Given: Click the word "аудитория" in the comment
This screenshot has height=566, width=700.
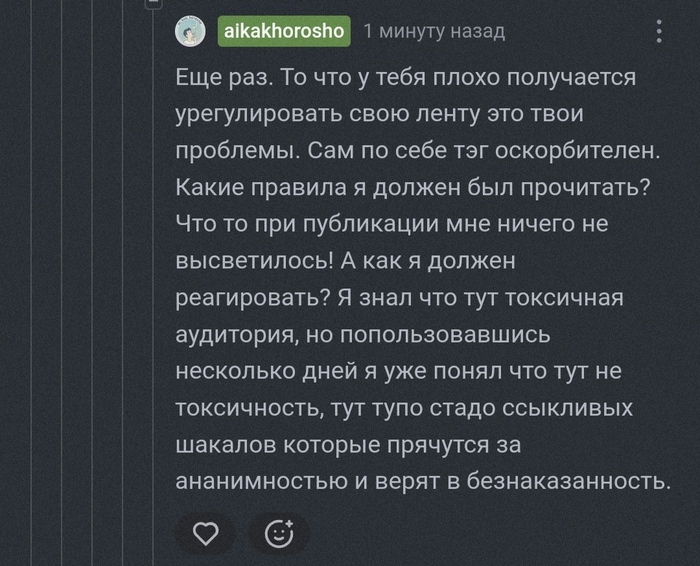Looking at the screenshot, I should tap(225, 335).
